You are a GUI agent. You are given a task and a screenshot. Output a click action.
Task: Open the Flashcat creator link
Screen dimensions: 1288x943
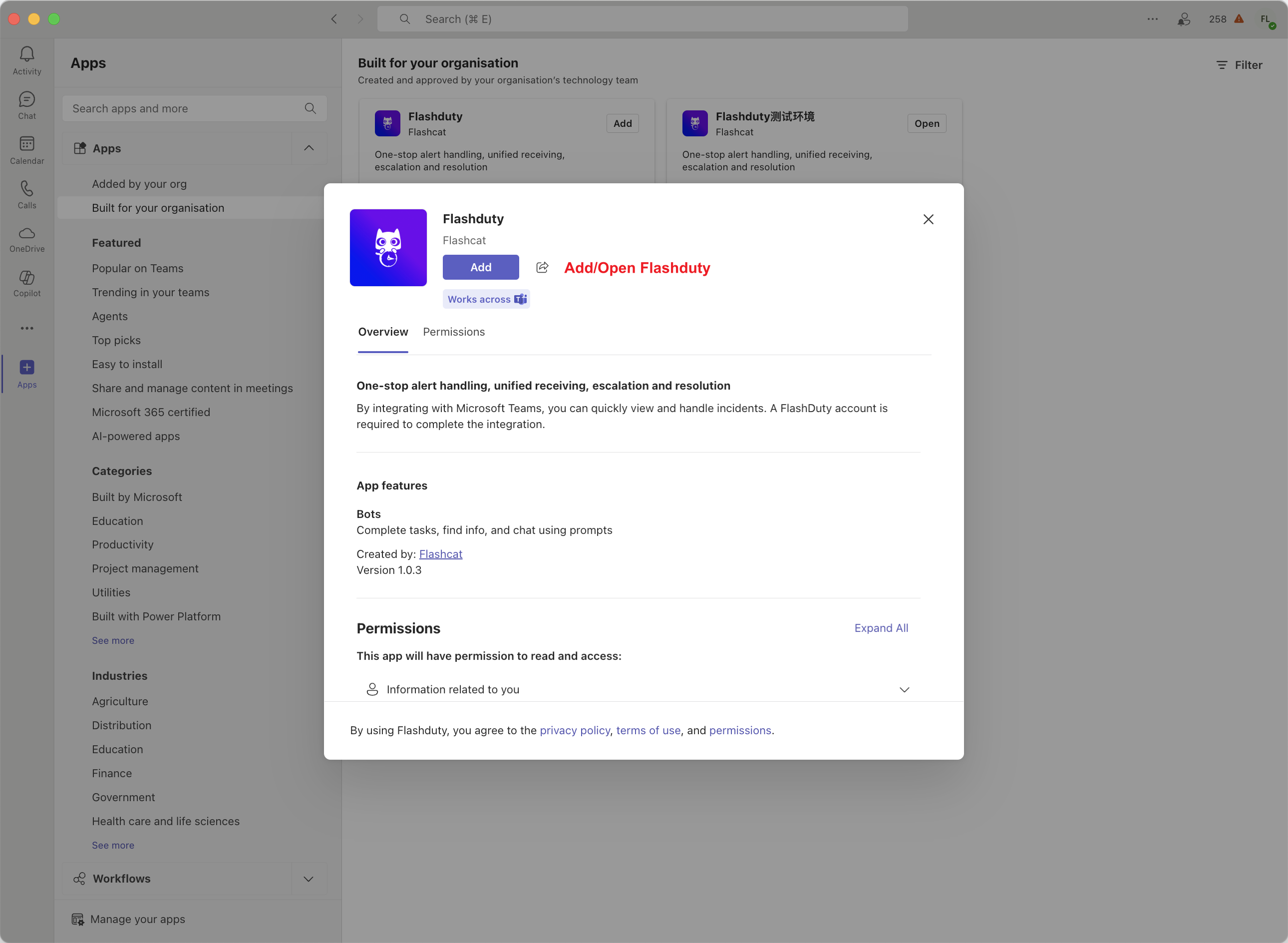coord(440,554)
